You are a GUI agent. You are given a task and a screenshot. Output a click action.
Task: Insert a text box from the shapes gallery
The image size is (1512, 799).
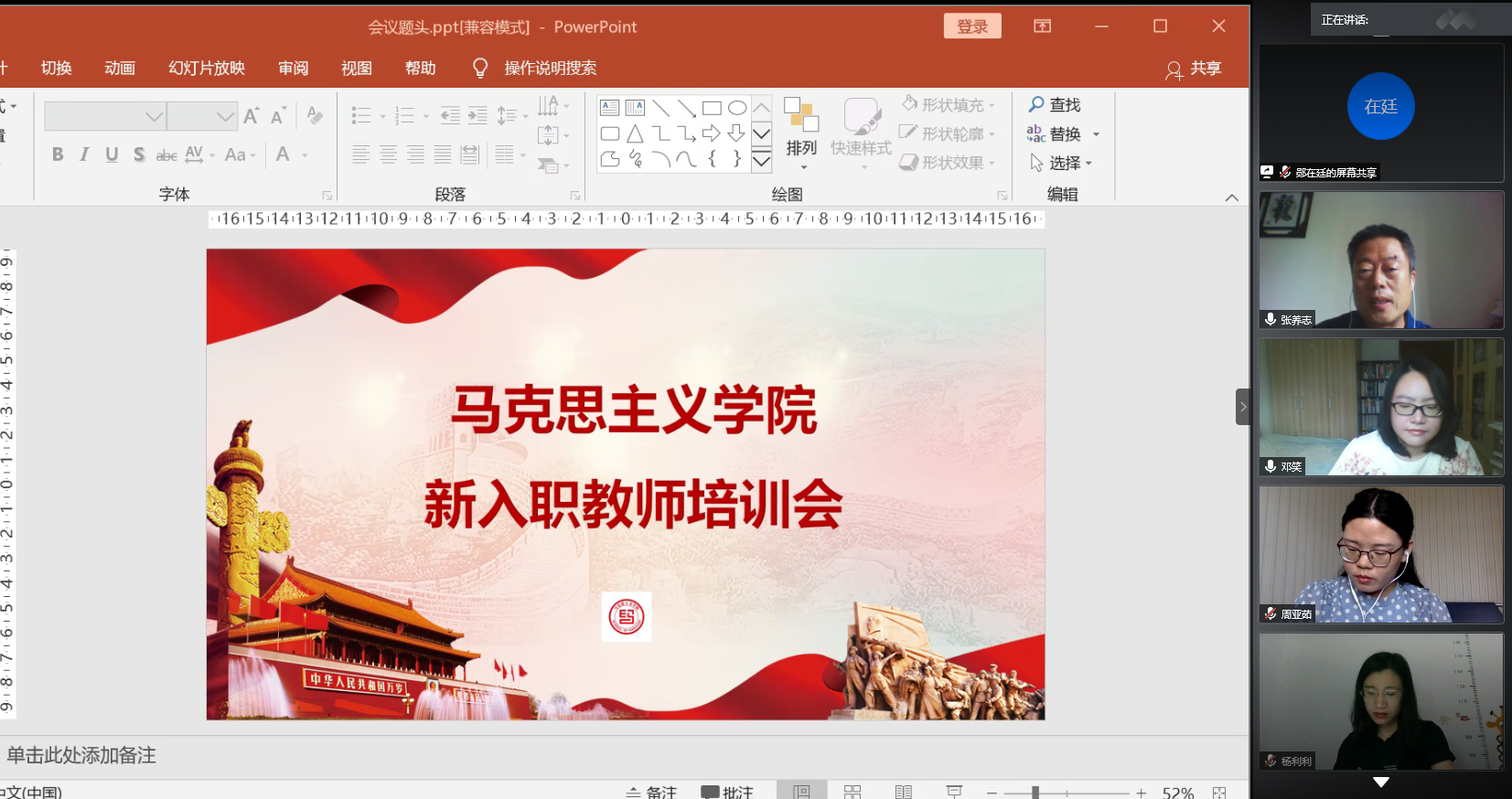610,108
